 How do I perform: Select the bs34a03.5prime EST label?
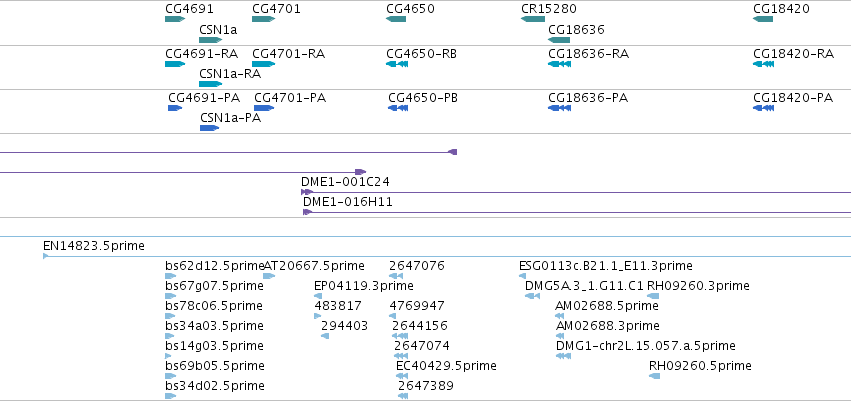point(214,326)
